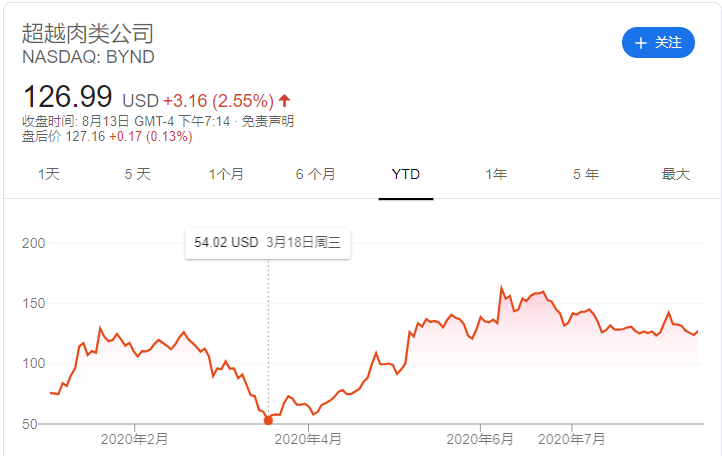Select the 5 天 range tab
722x456 pixels.
[138, 174]
